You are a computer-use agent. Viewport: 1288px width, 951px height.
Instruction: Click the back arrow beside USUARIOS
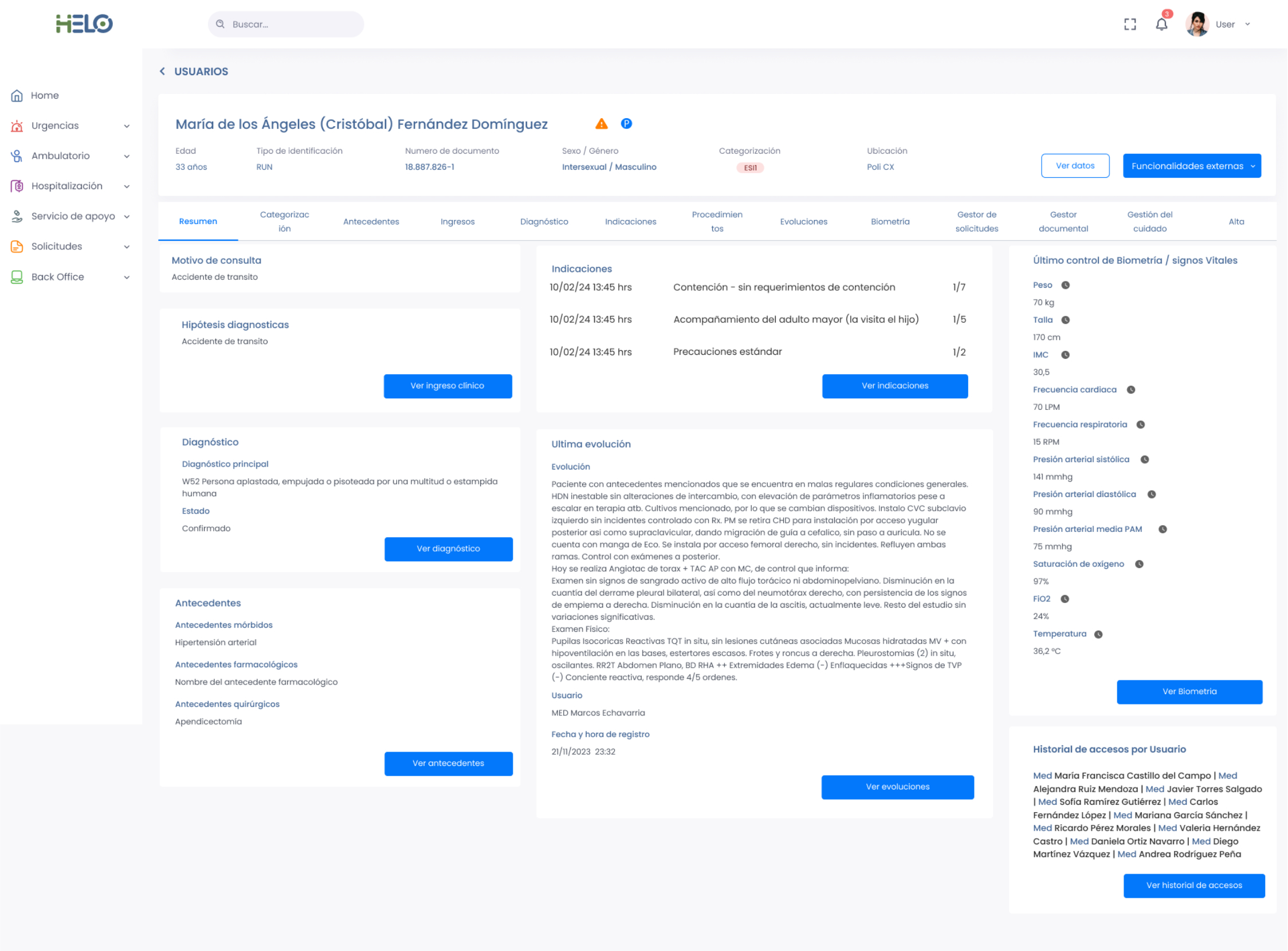pyautogui.click(x=163, y=72)
